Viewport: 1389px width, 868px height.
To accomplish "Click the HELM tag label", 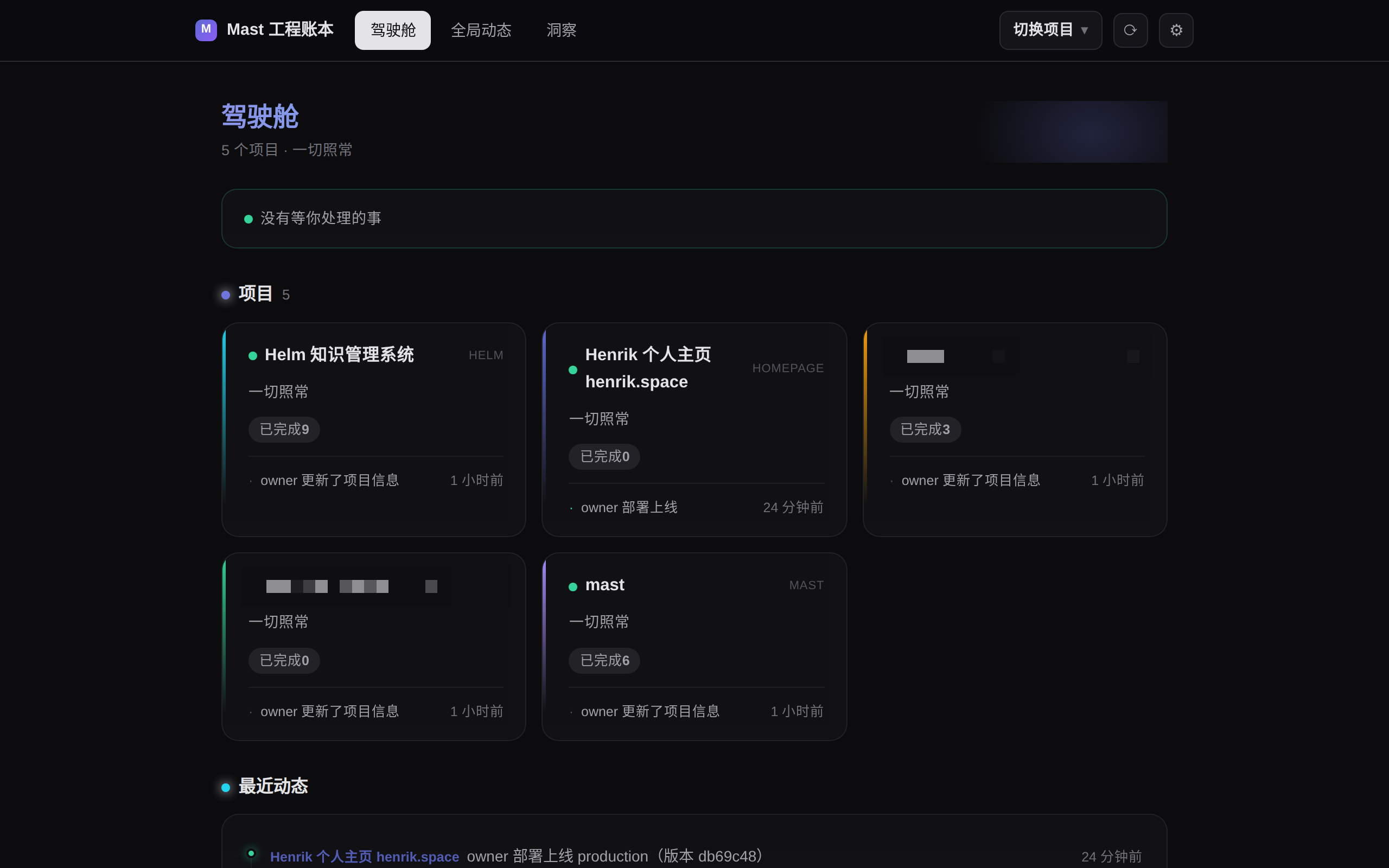I will coord(486,355).
